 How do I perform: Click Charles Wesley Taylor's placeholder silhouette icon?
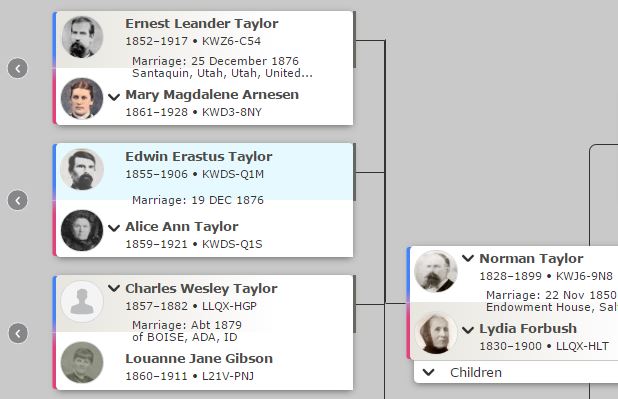(82, 302)
